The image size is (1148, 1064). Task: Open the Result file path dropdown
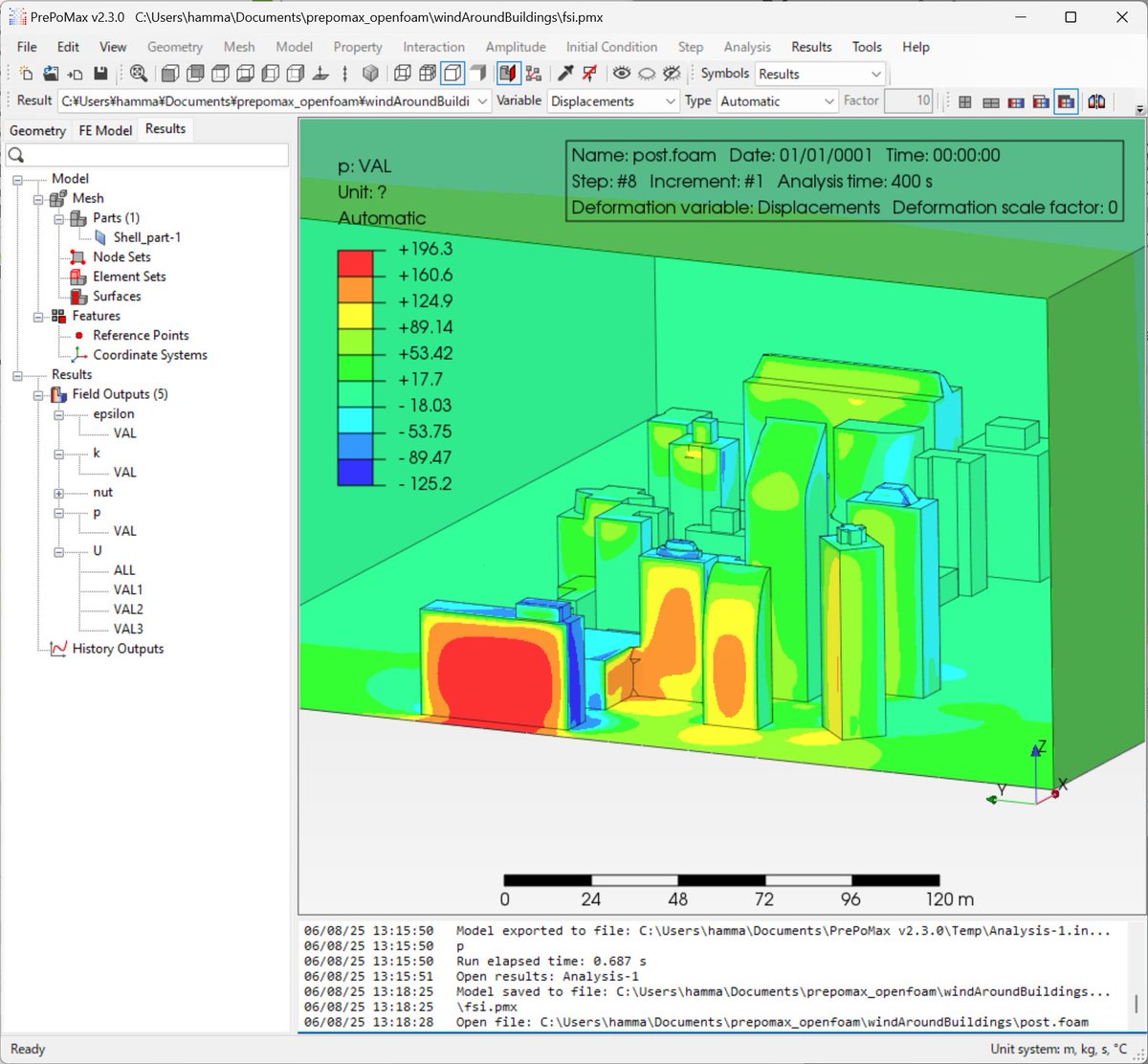pos(276,101)
